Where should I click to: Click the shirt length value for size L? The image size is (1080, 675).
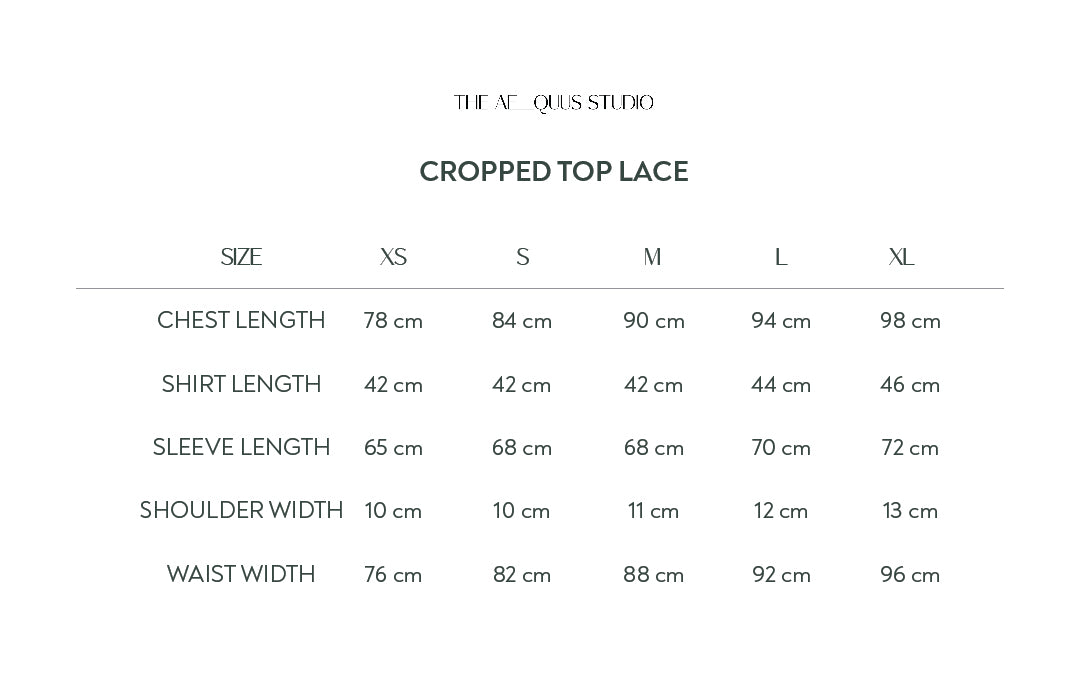(x=781, y=384)
